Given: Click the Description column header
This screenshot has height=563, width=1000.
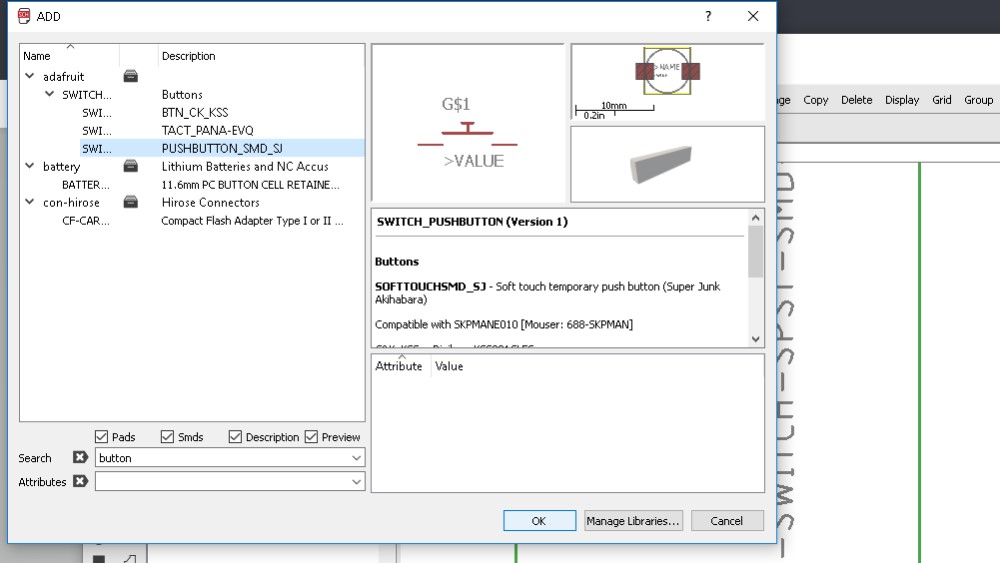Looking at the screenshot, I should (188, 56).
